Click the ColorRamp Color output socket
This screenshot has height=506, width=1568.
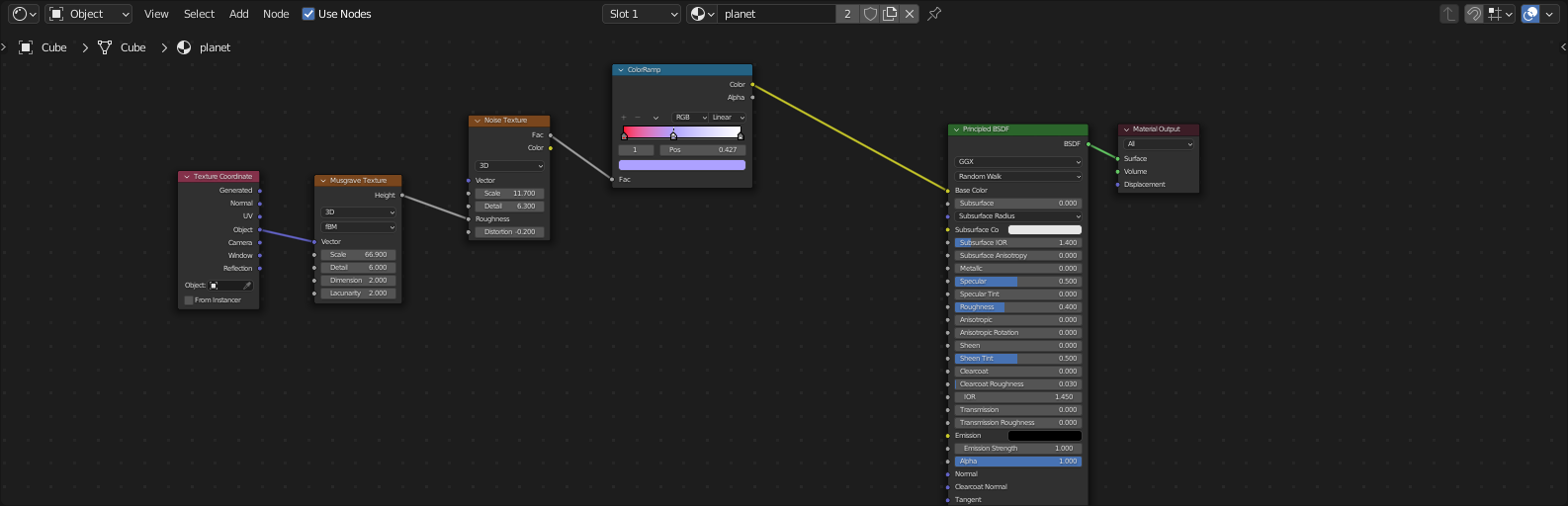click(x=752, y=85)
